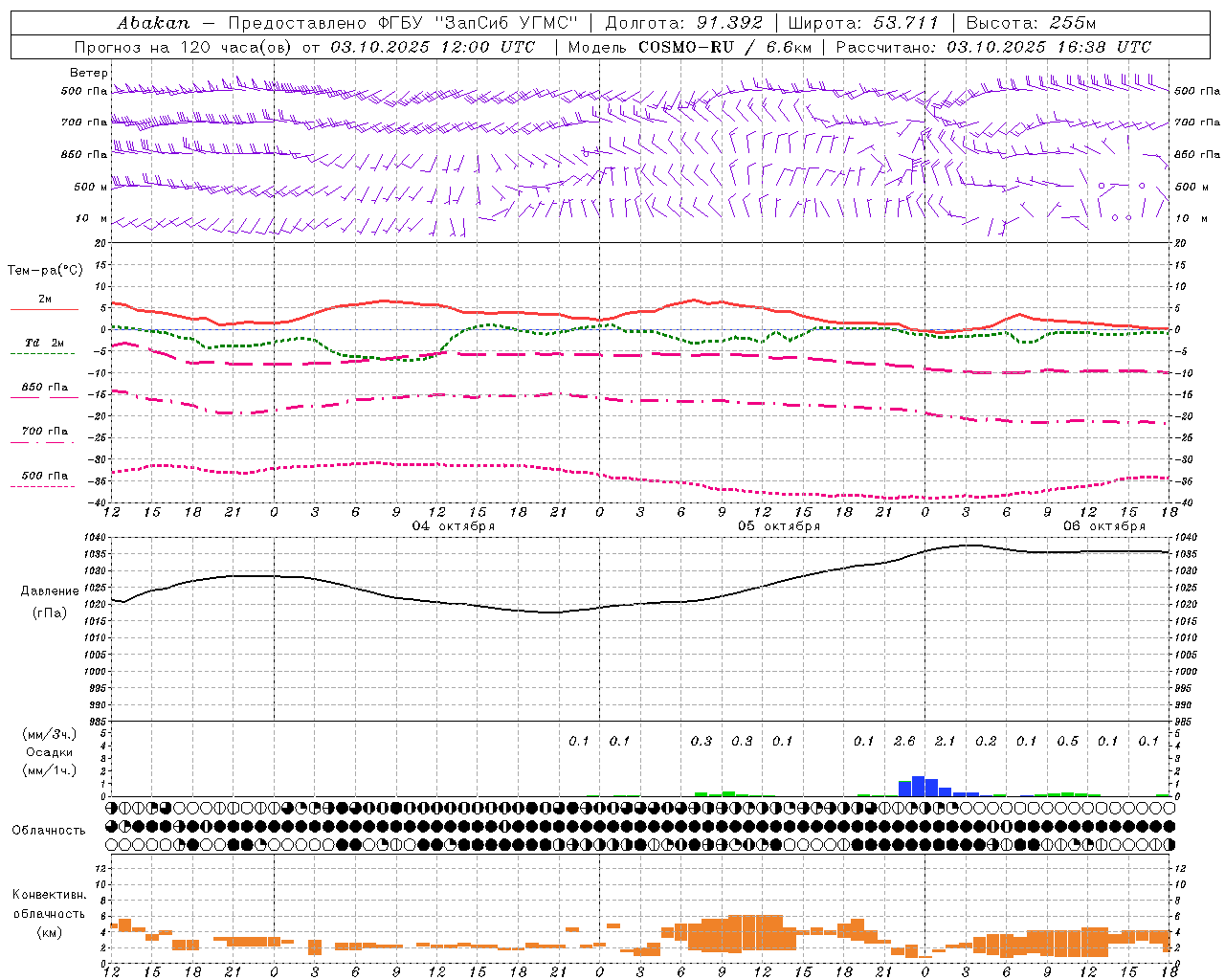Click the 'Ветер' wind panel label

(89, 73)
